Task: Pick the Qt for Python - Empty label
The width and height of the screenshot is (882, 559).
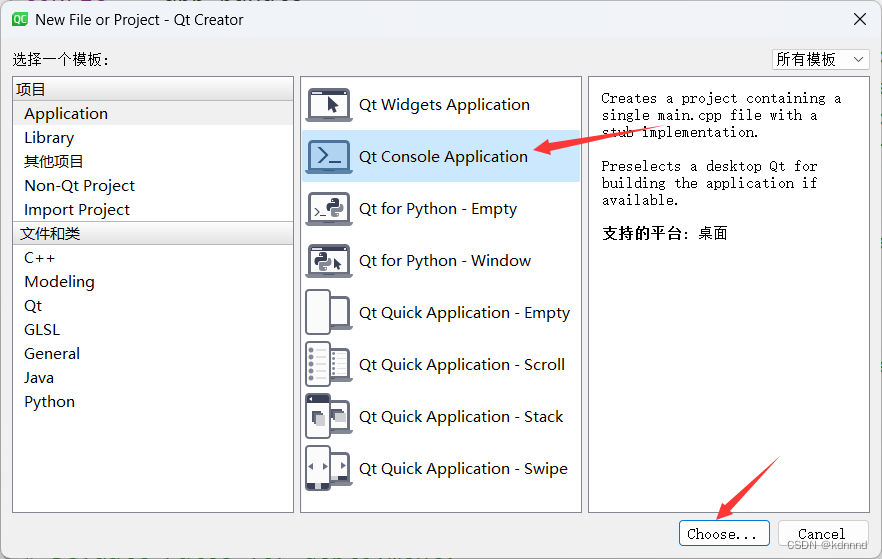Action: [x=438, y=209]
